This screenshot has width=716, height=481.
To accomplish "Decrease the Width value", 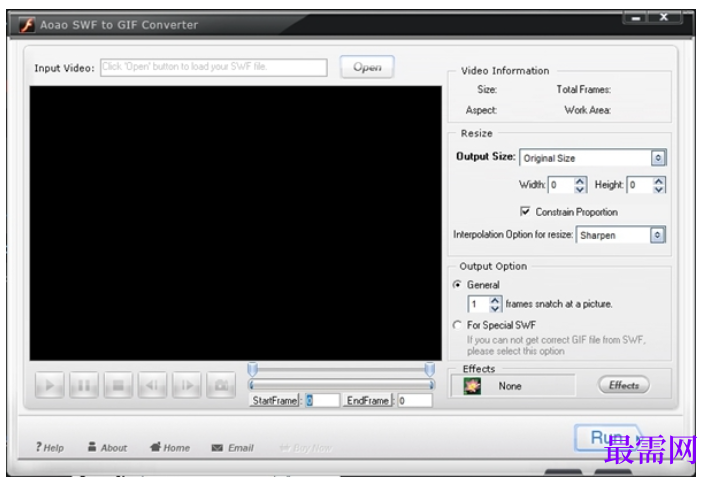I will click(579, 189).
